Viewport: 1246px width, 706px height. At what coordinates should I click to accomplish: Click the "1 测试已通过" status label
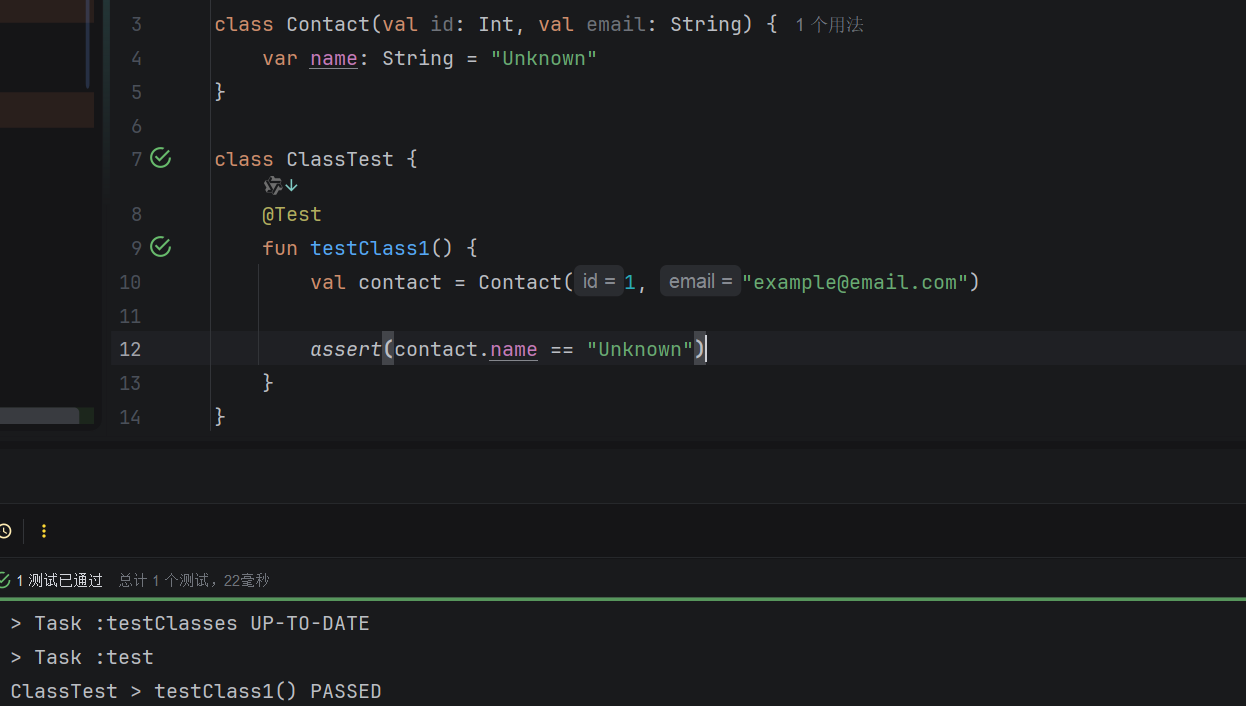pos(60,580)
